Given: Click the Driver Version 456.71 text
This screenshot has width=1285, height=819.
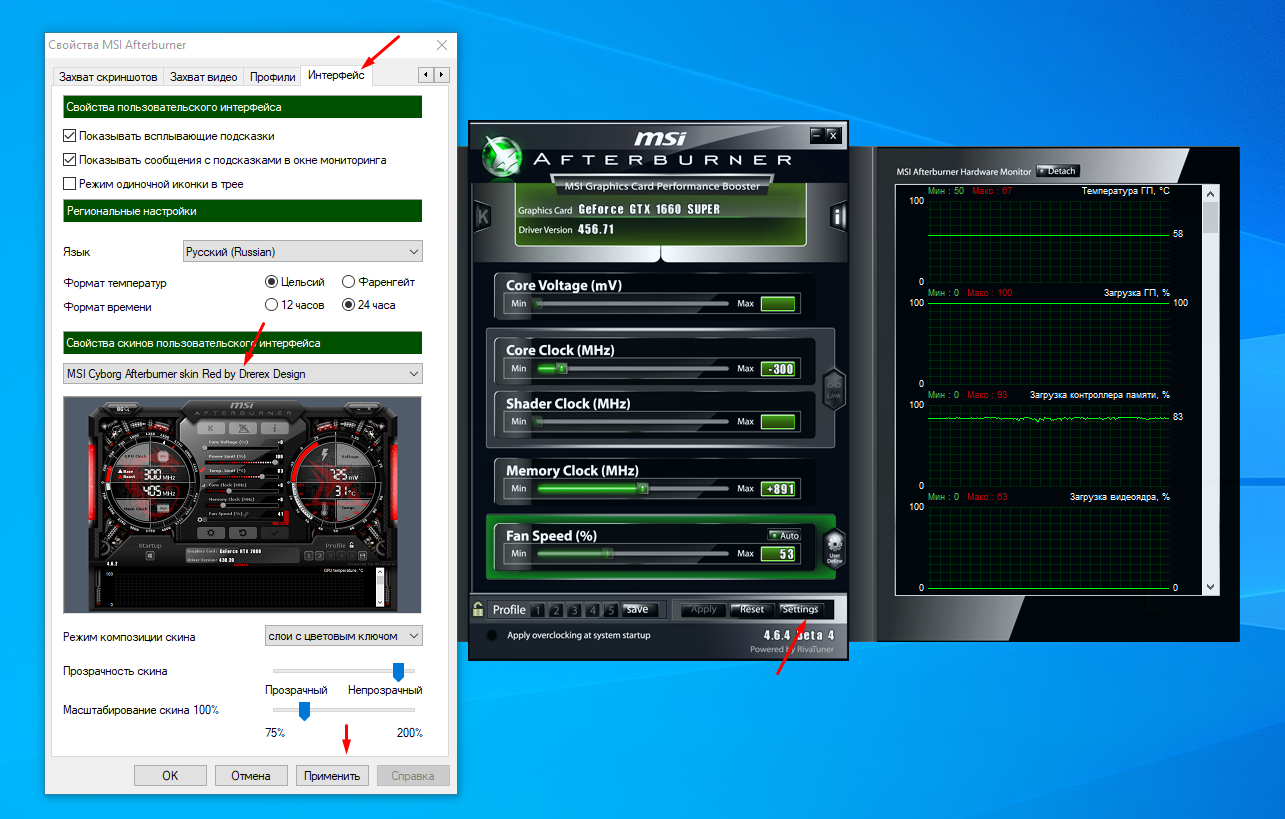Looking at the screenshot, I should click(566, 229).
